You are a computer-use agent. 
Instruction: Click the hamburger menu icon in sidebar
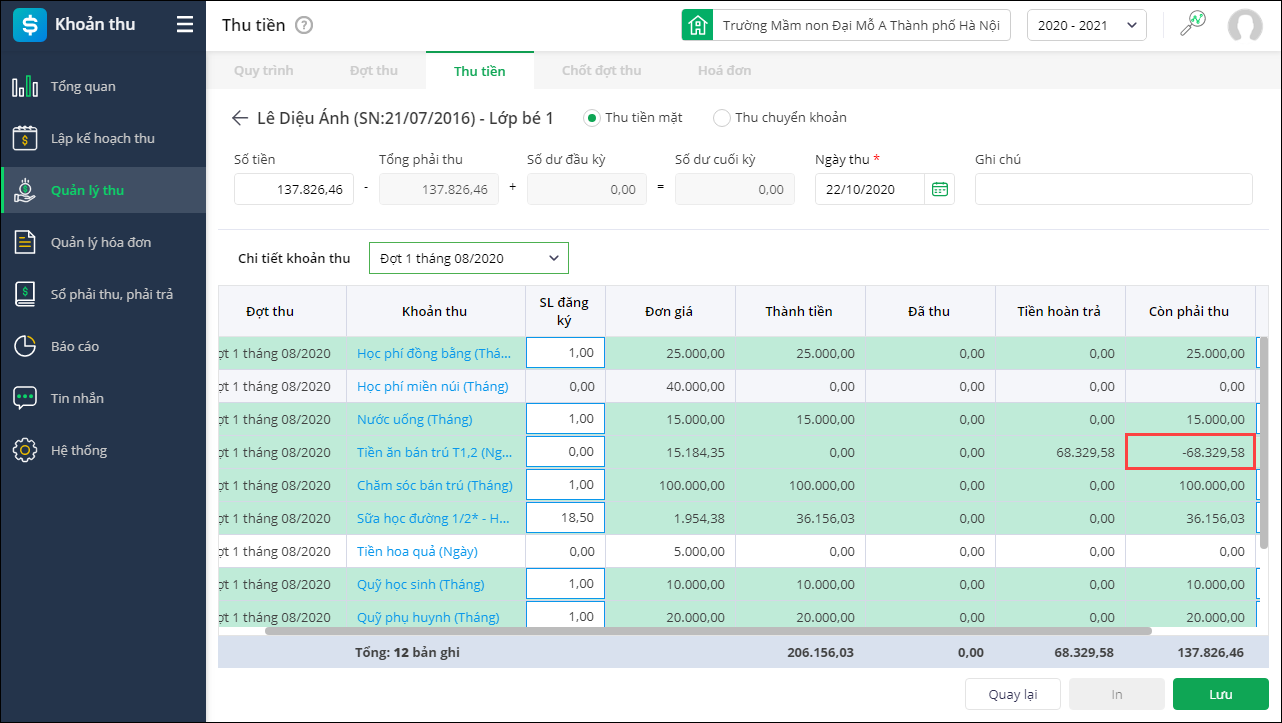coord(185,25)
